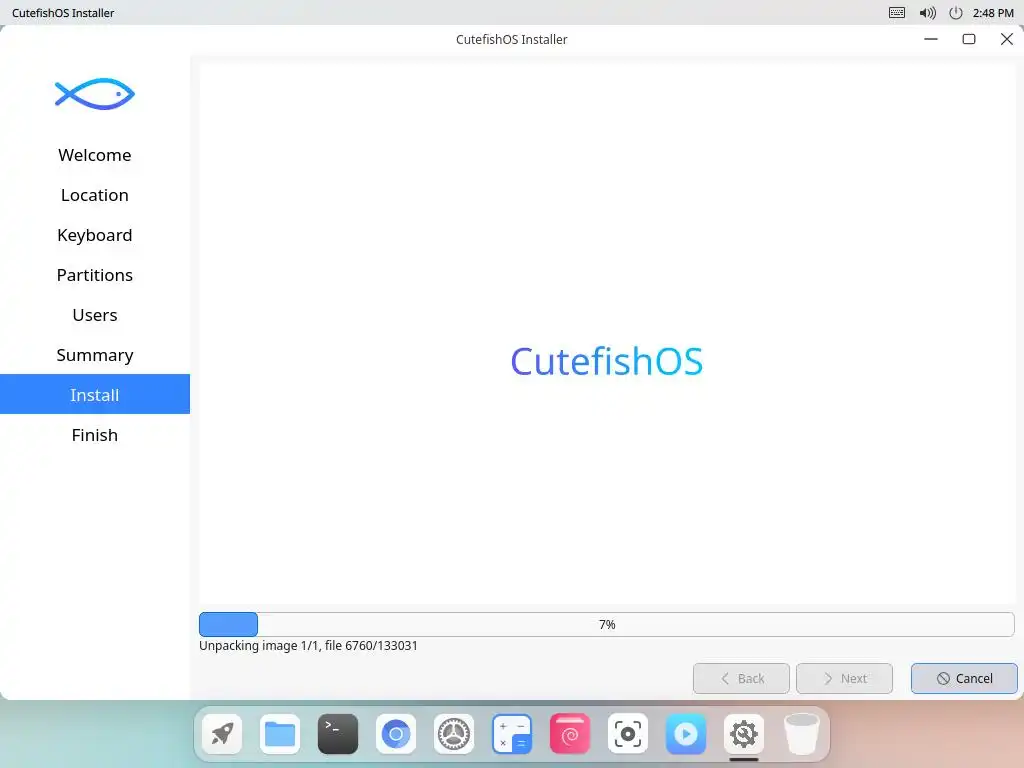
Task: Select the Summary step in sidebar
Action: point(95,355)
